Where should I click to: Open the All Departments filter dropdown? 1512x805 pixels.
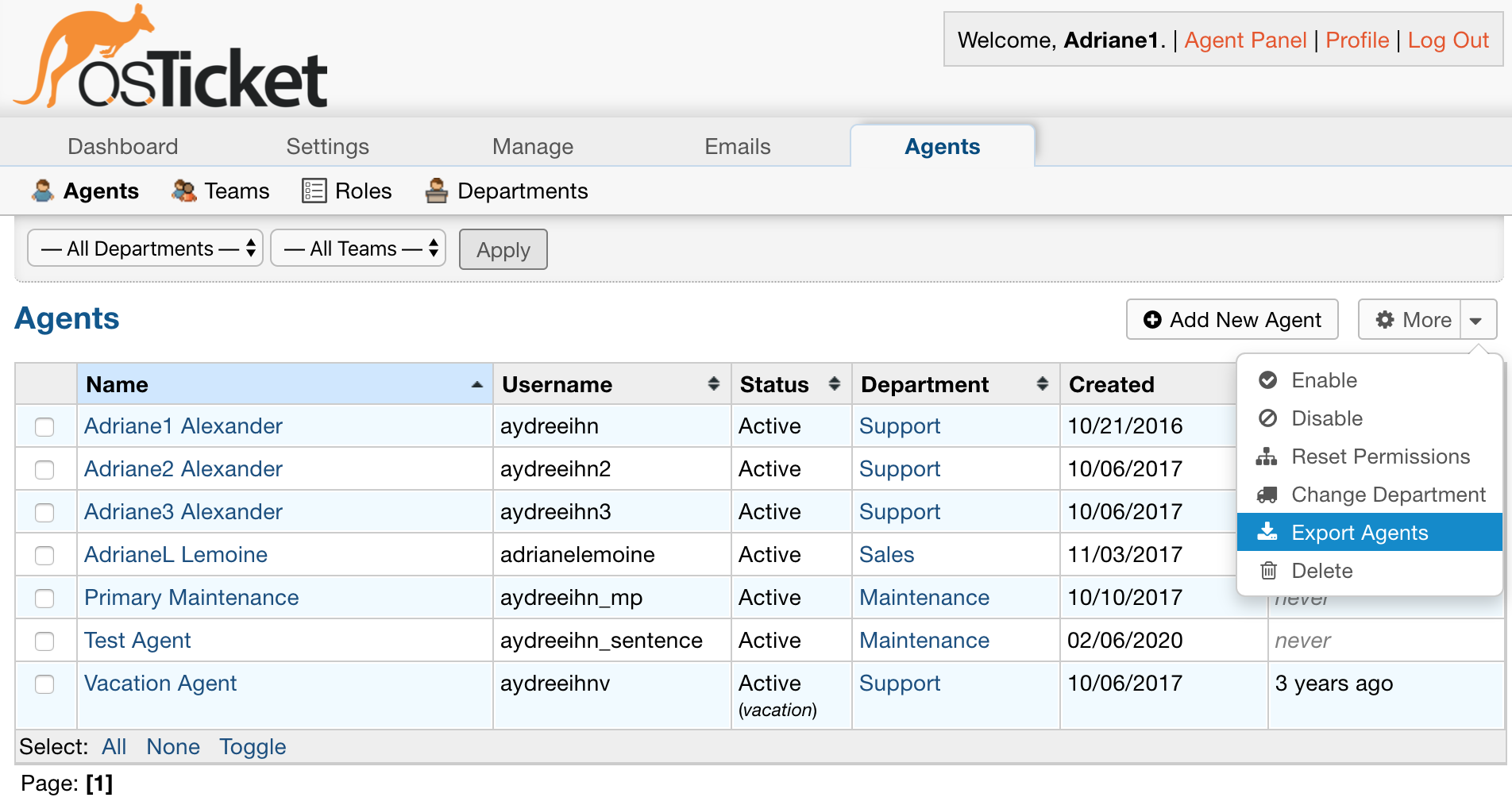(x=145, y=248)
